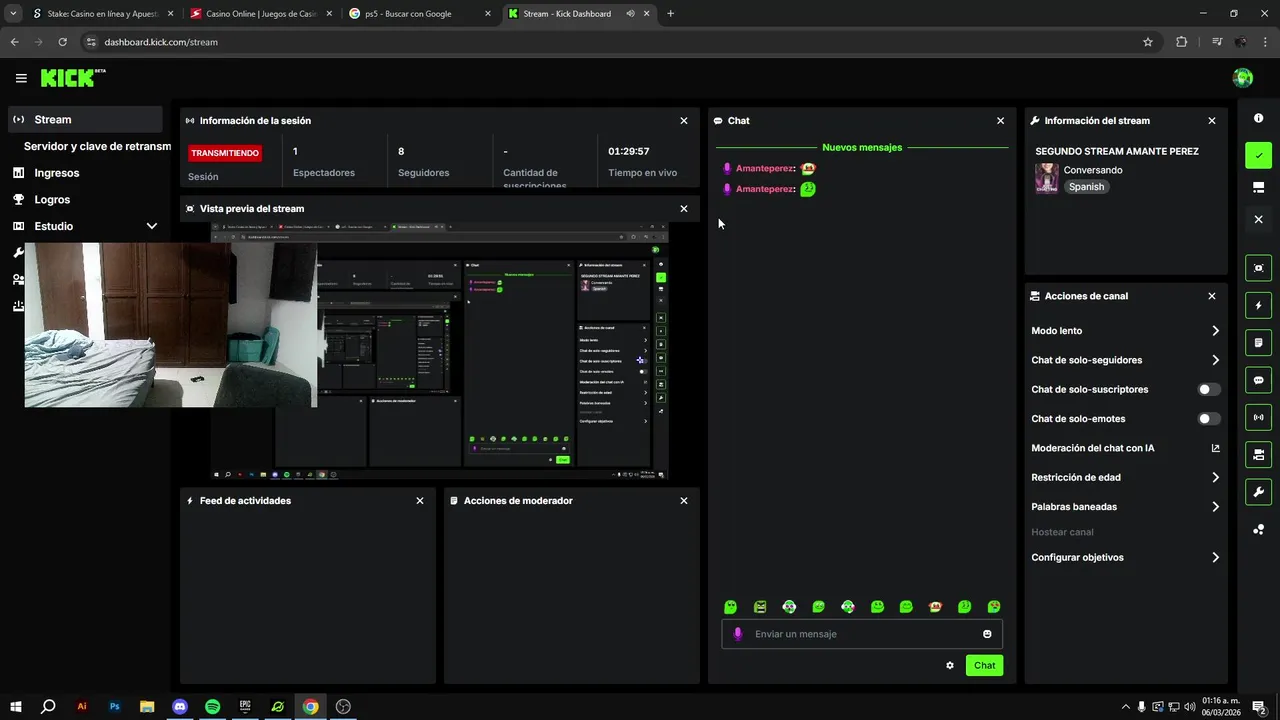Open Logros in the sidebar
Image resolution: width=1280 pixels, height=720 pixels.
click(x=85, y=199)
